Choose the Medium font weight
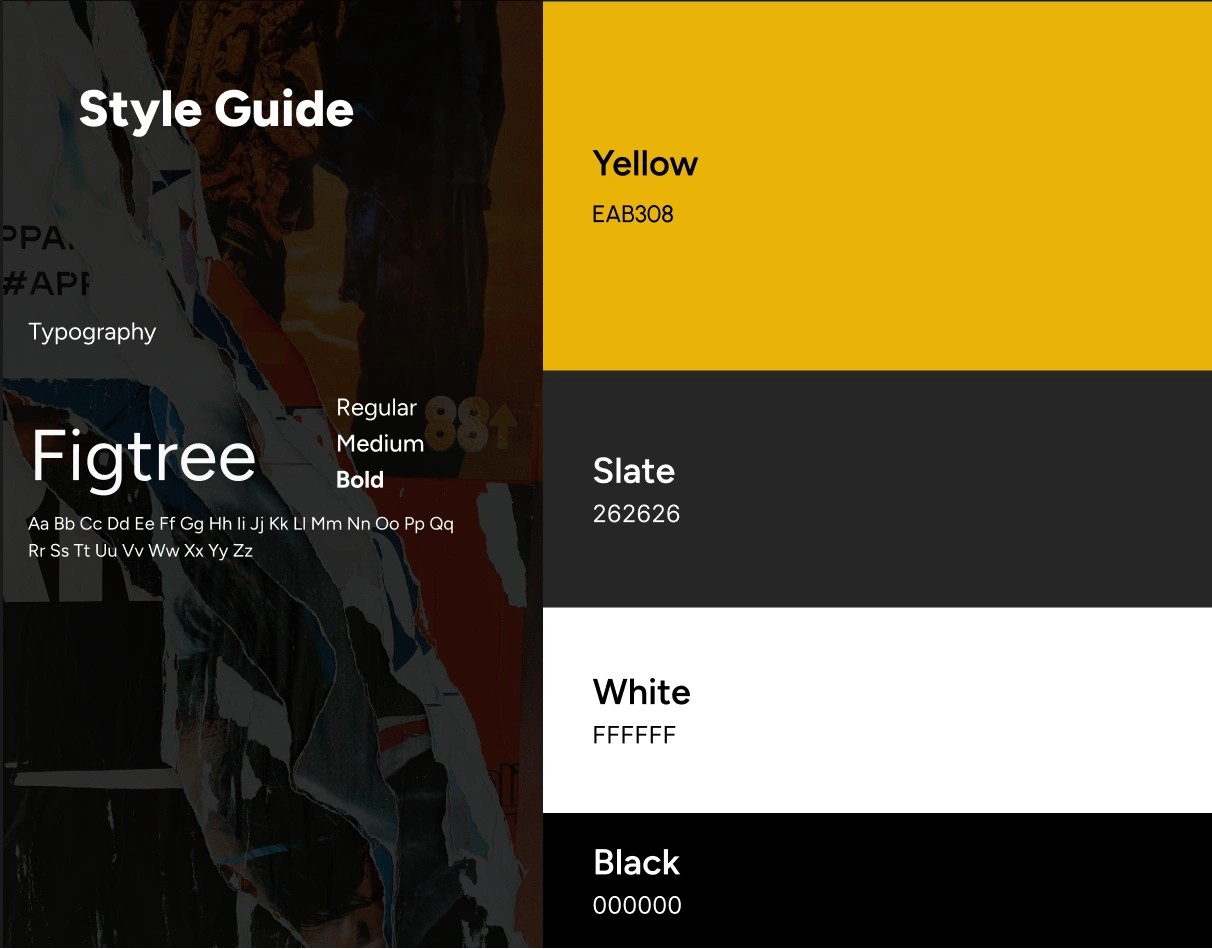Viewport: 1212px width, 949px height. tap(380, 444)
